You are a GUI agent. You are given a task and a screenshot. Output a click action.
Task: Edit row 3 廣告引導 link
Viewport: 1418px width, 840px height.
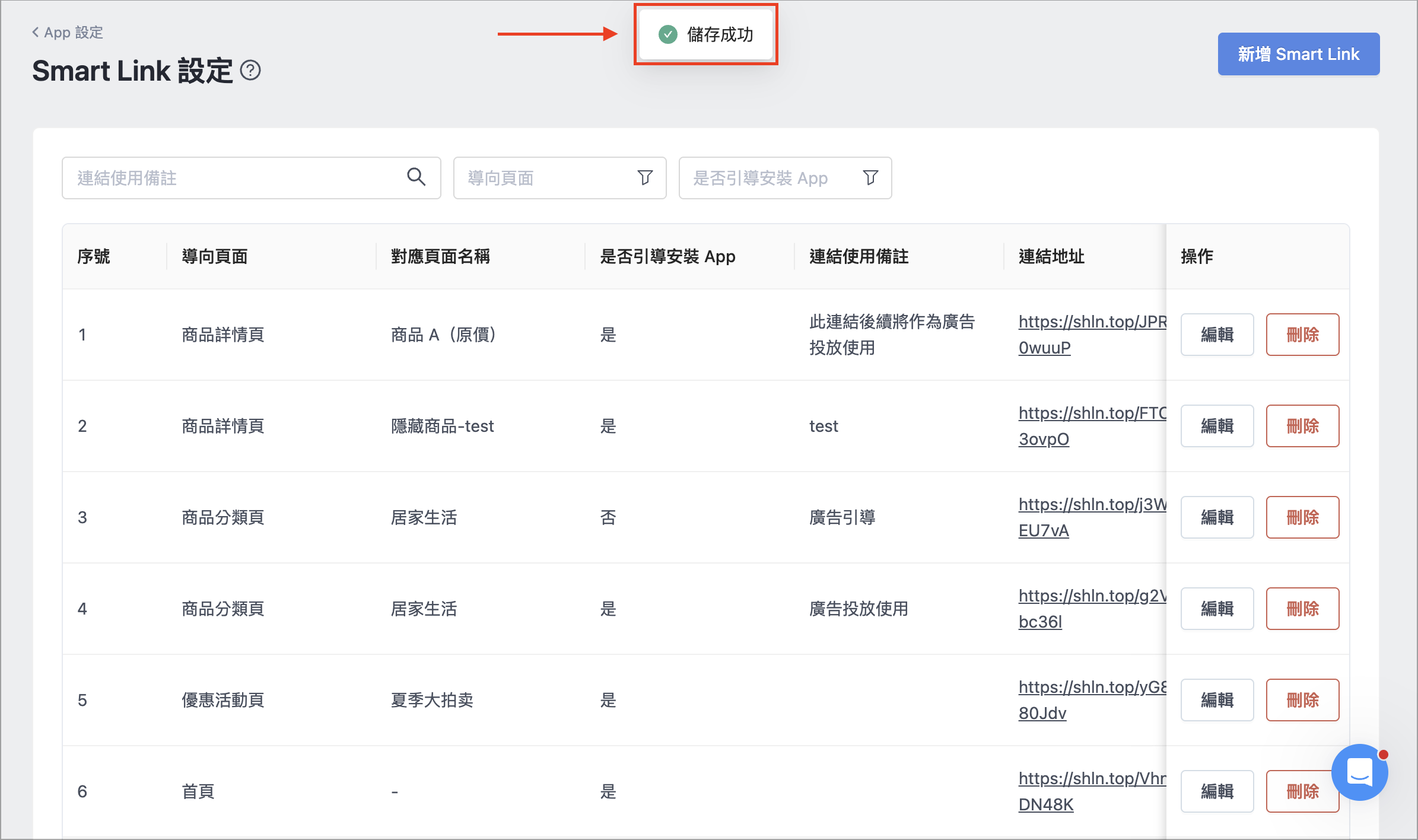point(1217,517)
